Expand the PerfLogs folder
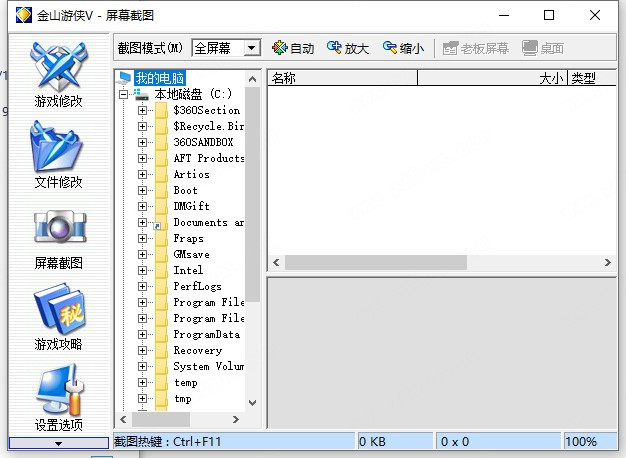Viewport: 626px width, 458px height. [x=142, y=286]
